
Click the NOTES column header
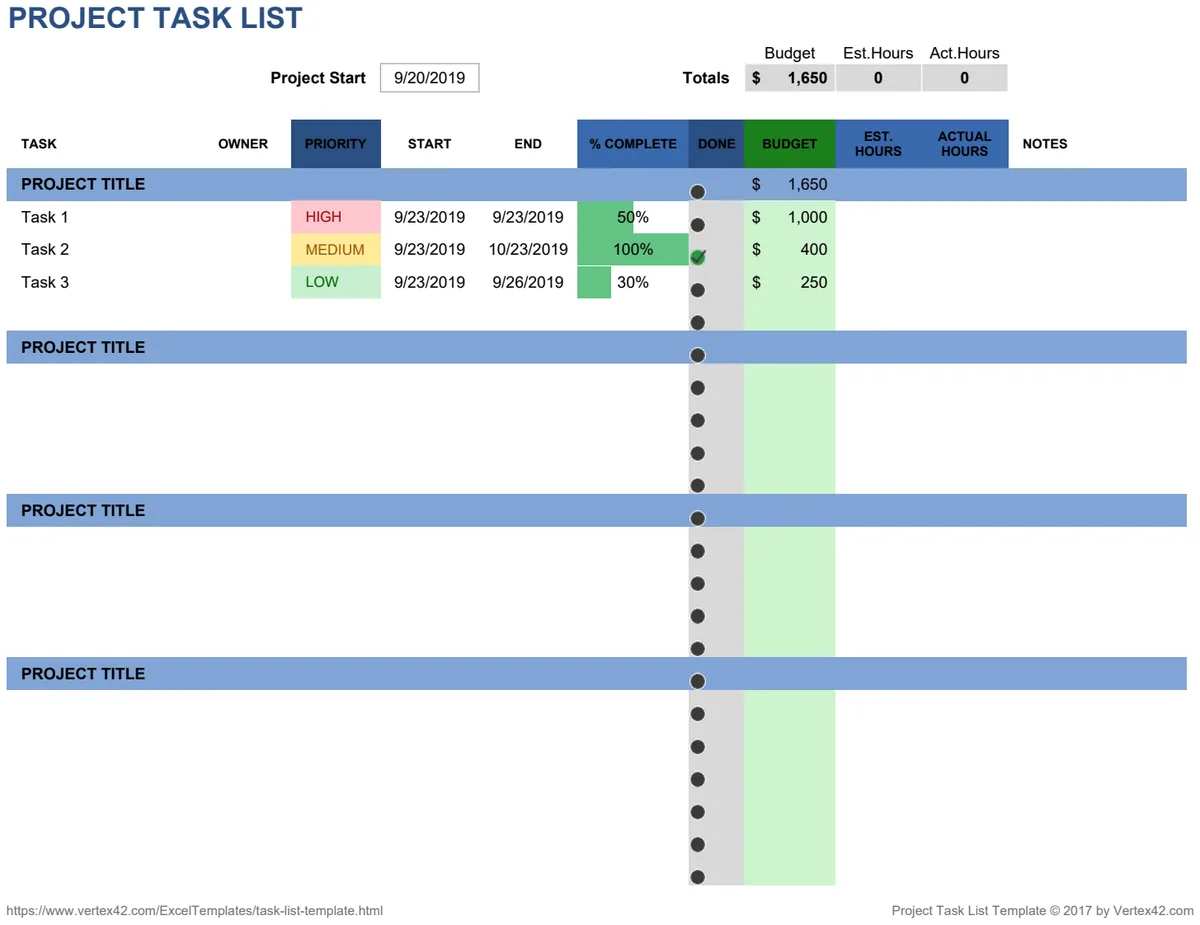pos(1045,144)
